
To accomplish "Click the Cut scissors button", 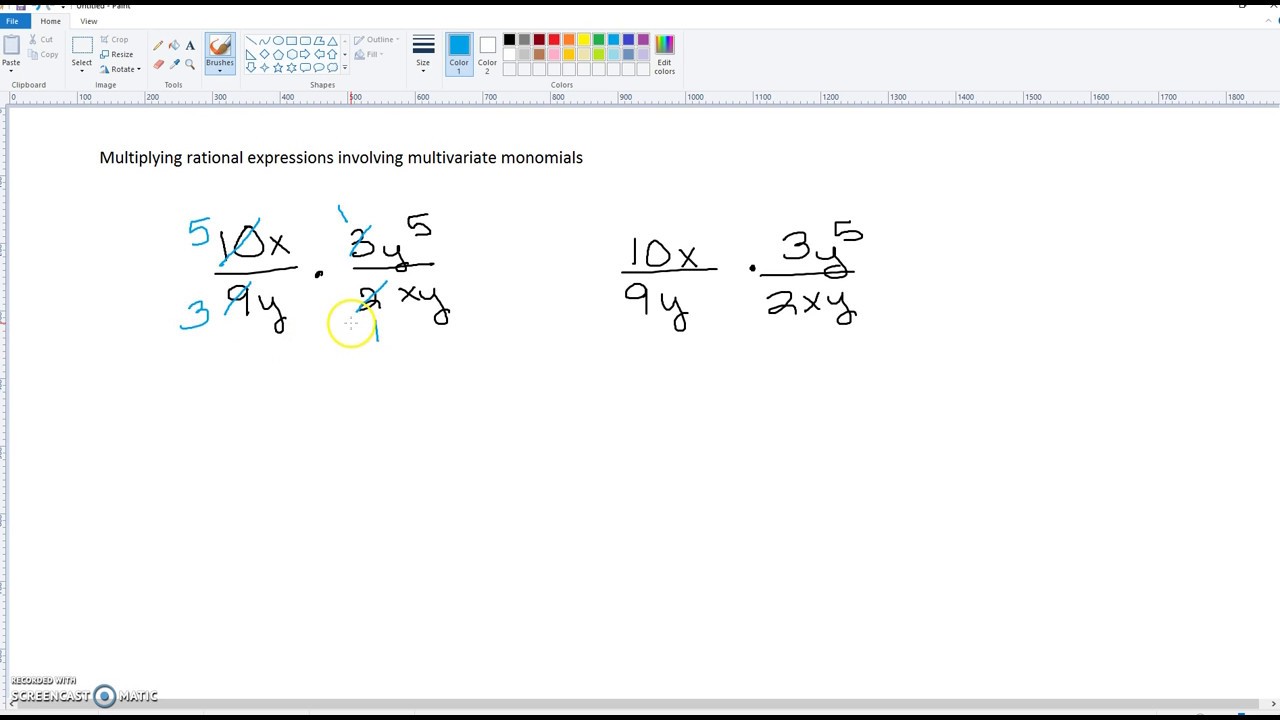I will (x=40, y=40).
